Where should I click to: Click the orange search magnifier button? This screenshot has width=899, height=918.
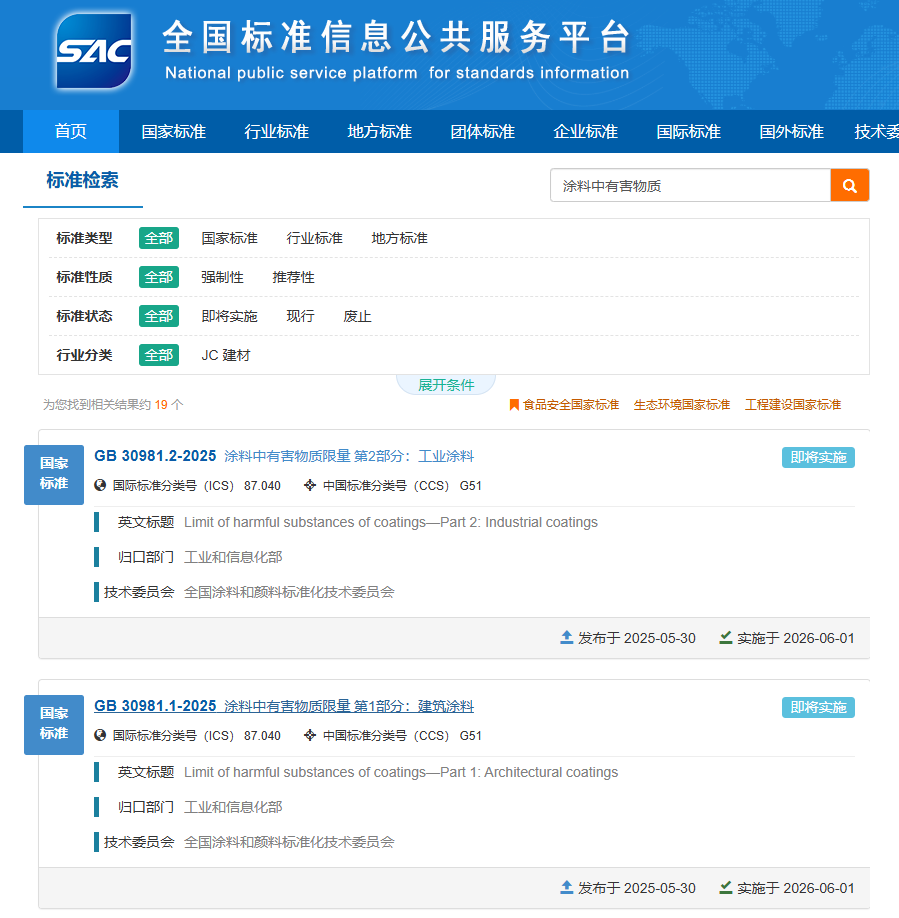click(x=849, y=185)
